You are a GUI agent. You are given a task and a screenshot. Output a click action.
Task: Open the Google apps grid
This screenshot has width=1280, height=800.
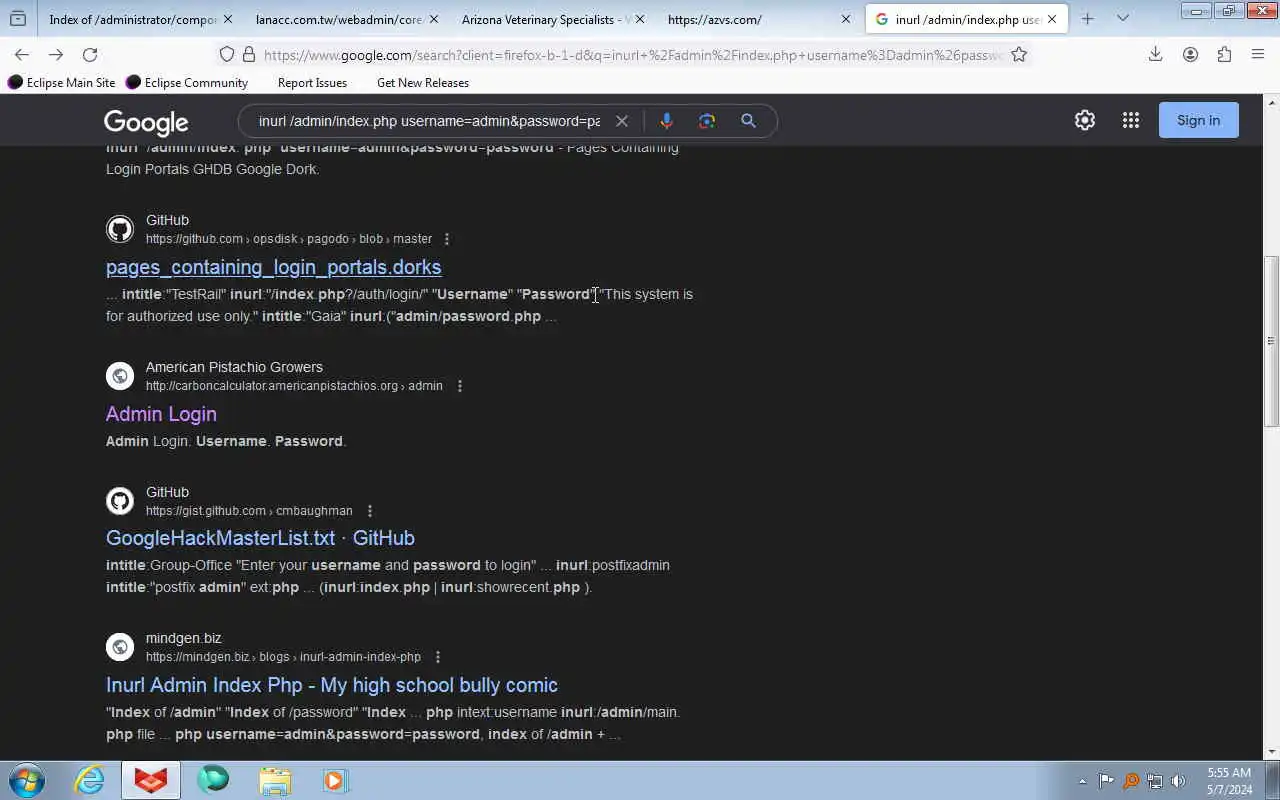pos(1131,120)
